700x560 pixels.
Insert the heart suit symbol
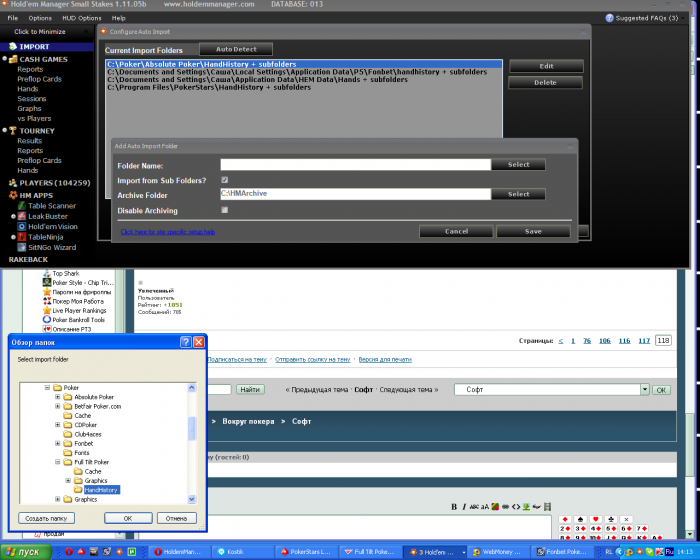point(596,519)
